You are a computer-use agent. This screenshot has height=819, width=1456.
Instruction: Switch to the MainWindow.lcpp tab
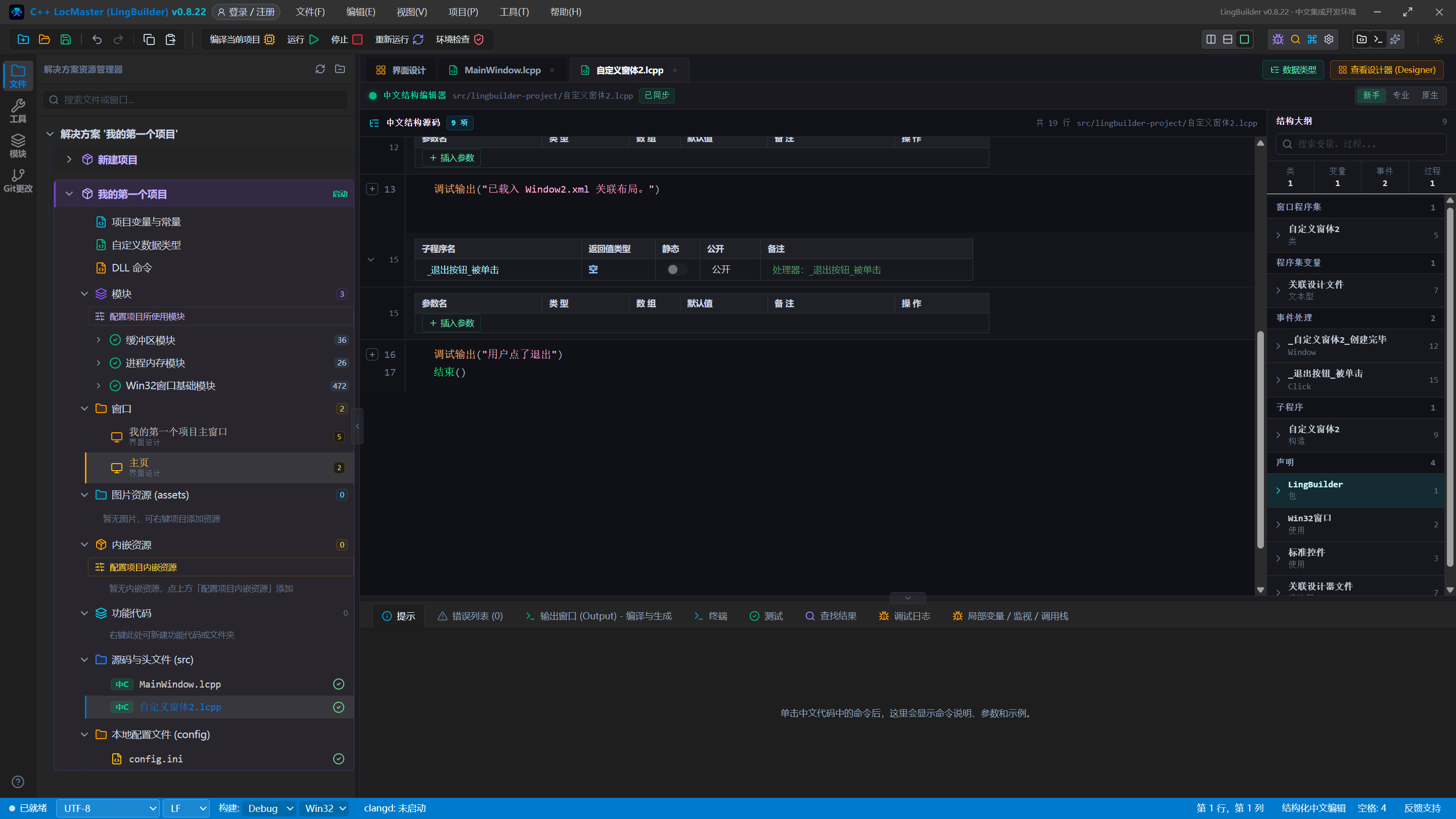pyautogui.click(x=503, y=70)
